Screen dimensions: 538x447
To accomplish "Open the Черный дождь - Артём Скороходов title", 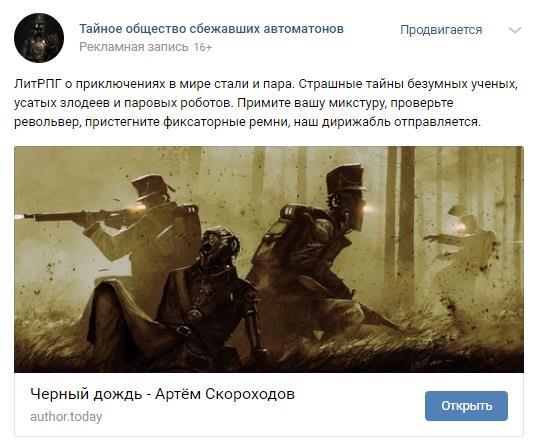I will (x=163, y=394).
